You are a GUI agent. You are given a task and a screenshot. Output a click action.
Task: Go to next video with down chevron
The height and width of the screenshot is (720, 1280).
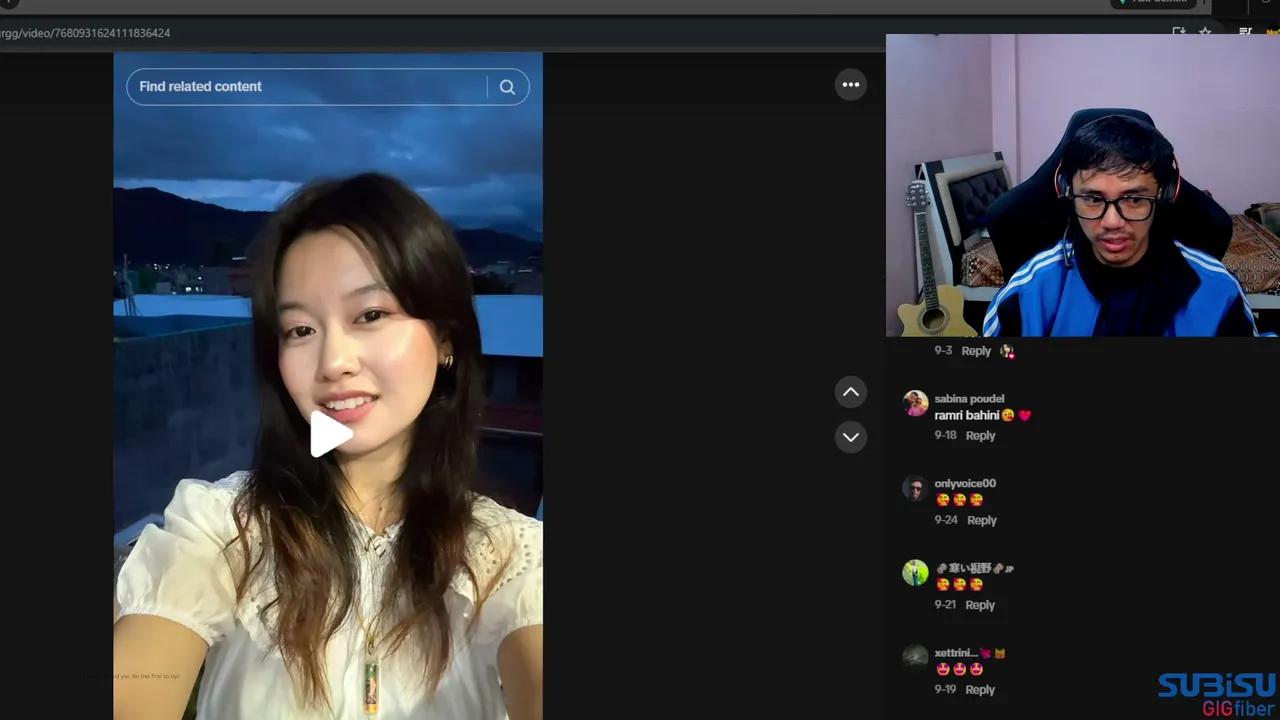click(851, 437)
